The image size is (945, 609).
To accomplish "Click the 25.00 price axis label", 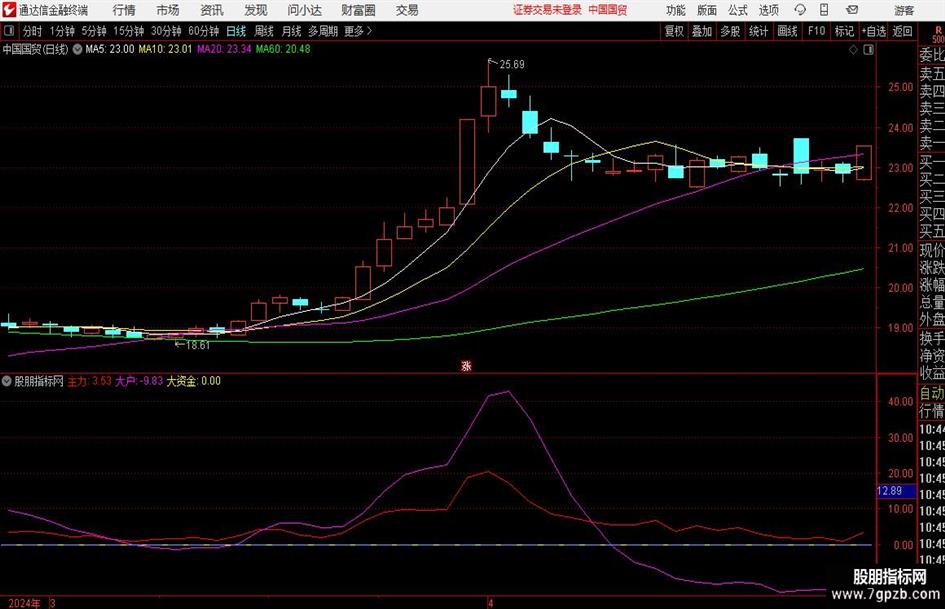I will (x=900, y=87).
